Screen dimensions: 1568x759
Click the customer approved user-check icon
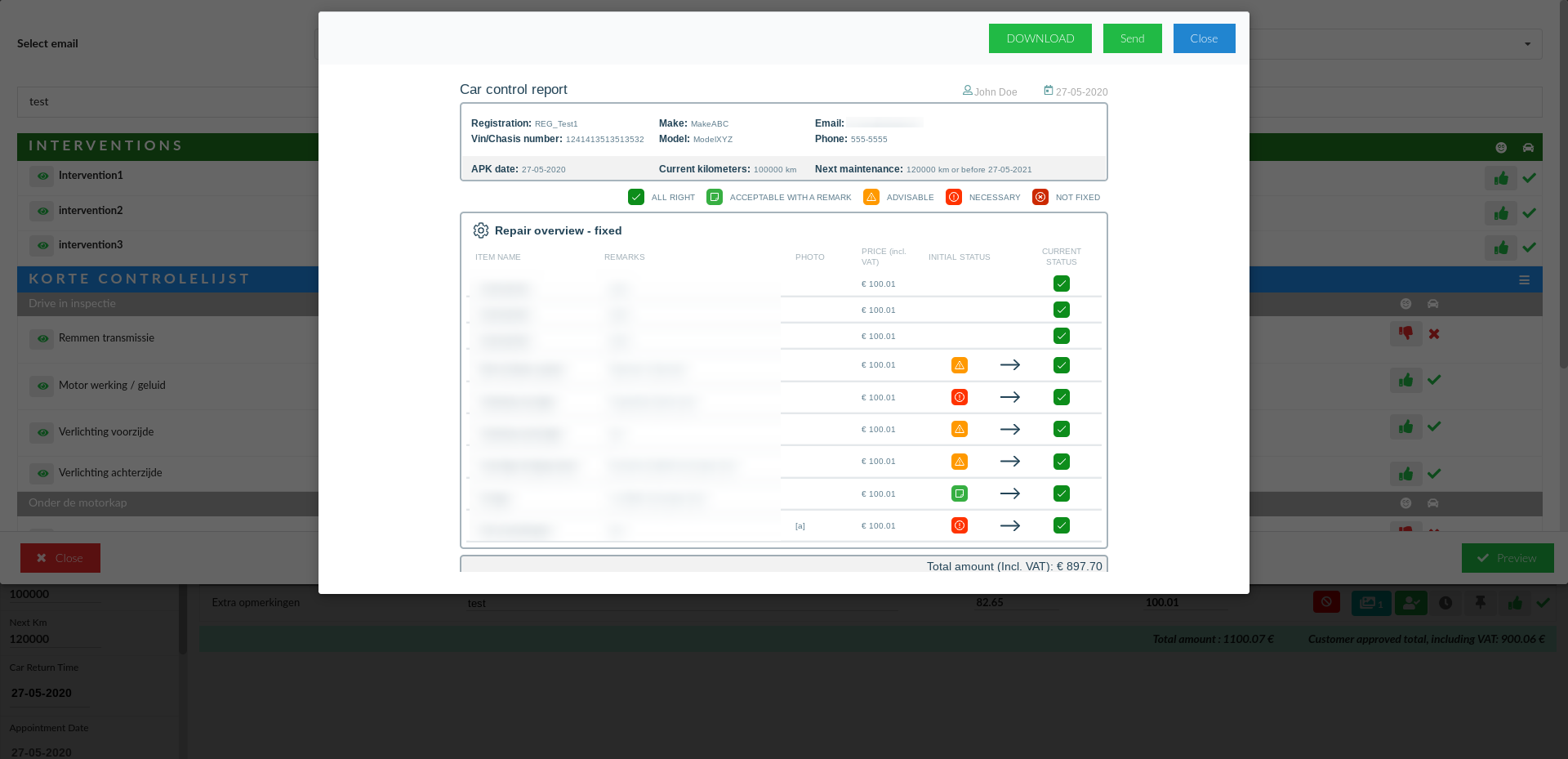(x=1410, y=603)
